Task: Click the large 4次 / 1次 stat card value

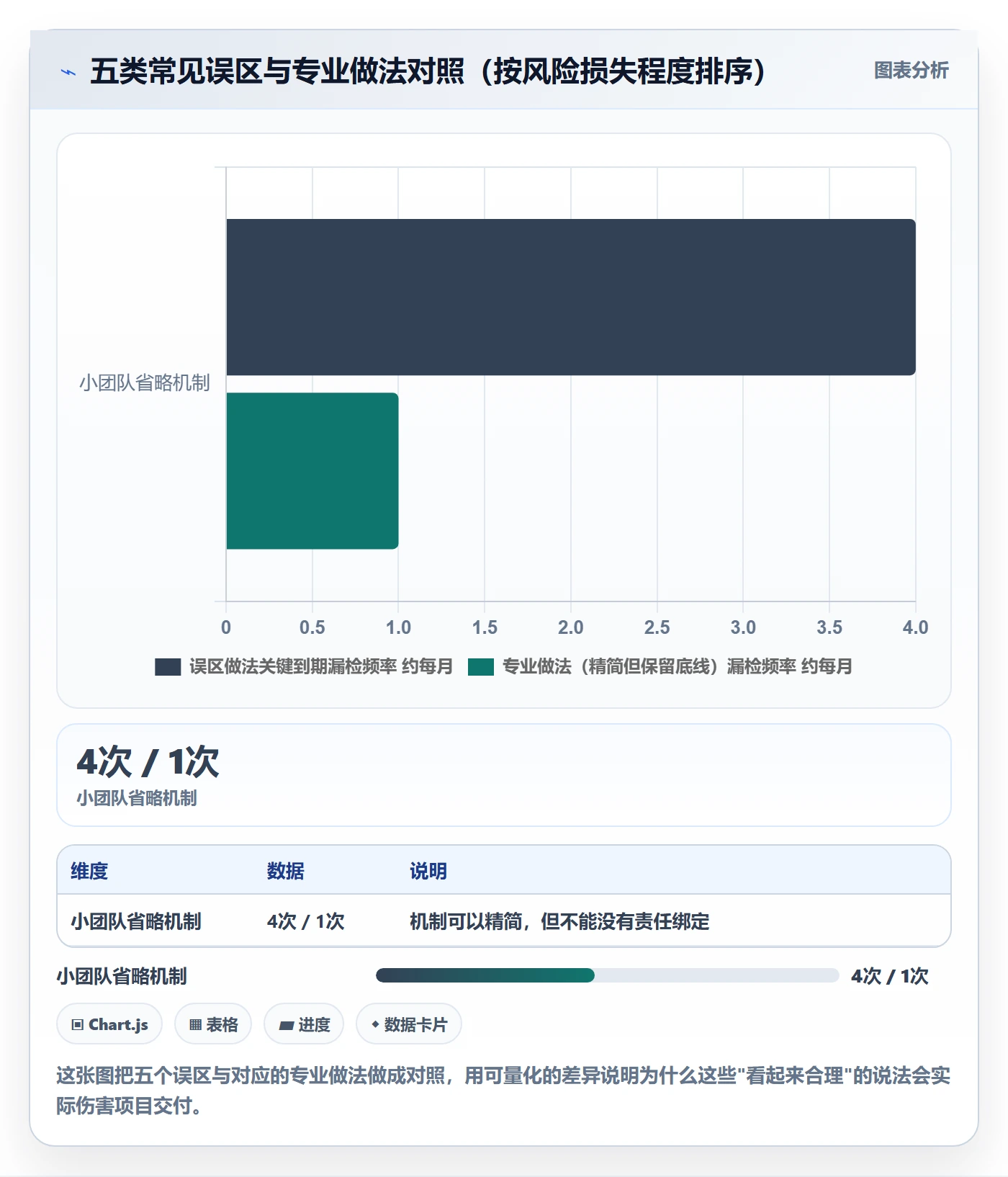Action: point(148,762)
